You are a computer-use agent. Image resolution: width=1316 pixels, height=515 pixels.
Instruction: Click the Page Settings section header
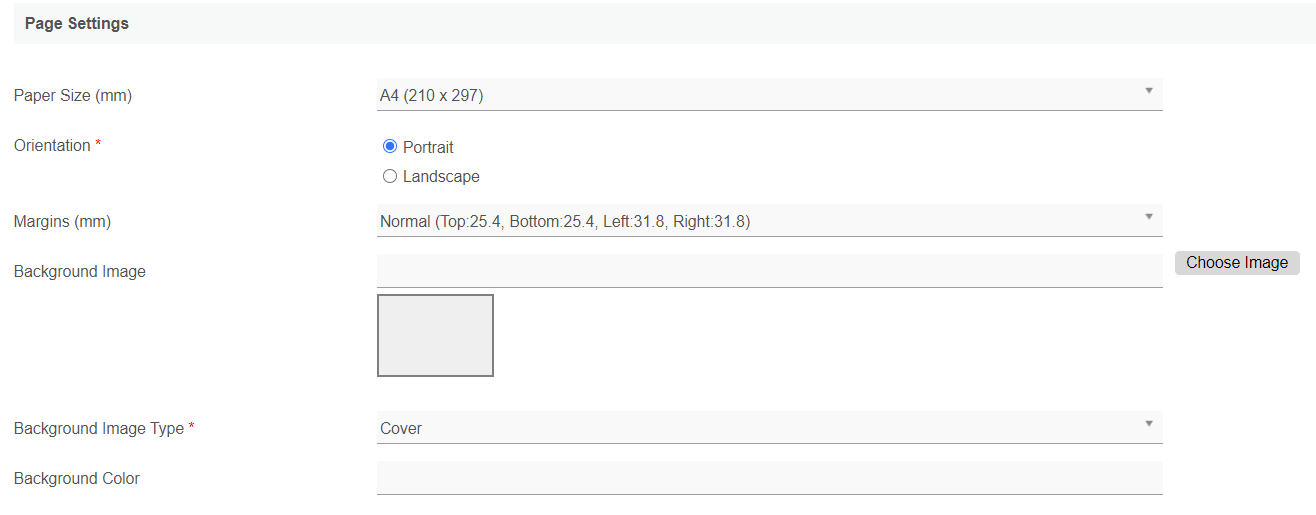[x=77, y=23]
